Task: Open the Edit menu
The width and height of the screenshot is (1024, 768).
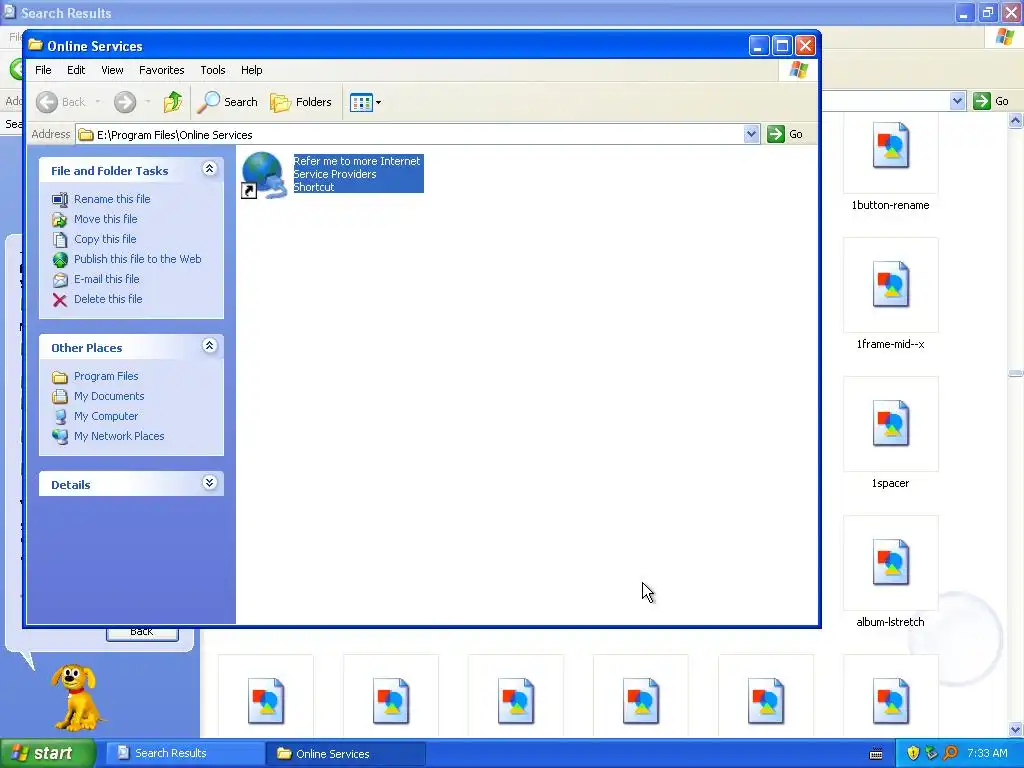Action: (x=76, y=70)
